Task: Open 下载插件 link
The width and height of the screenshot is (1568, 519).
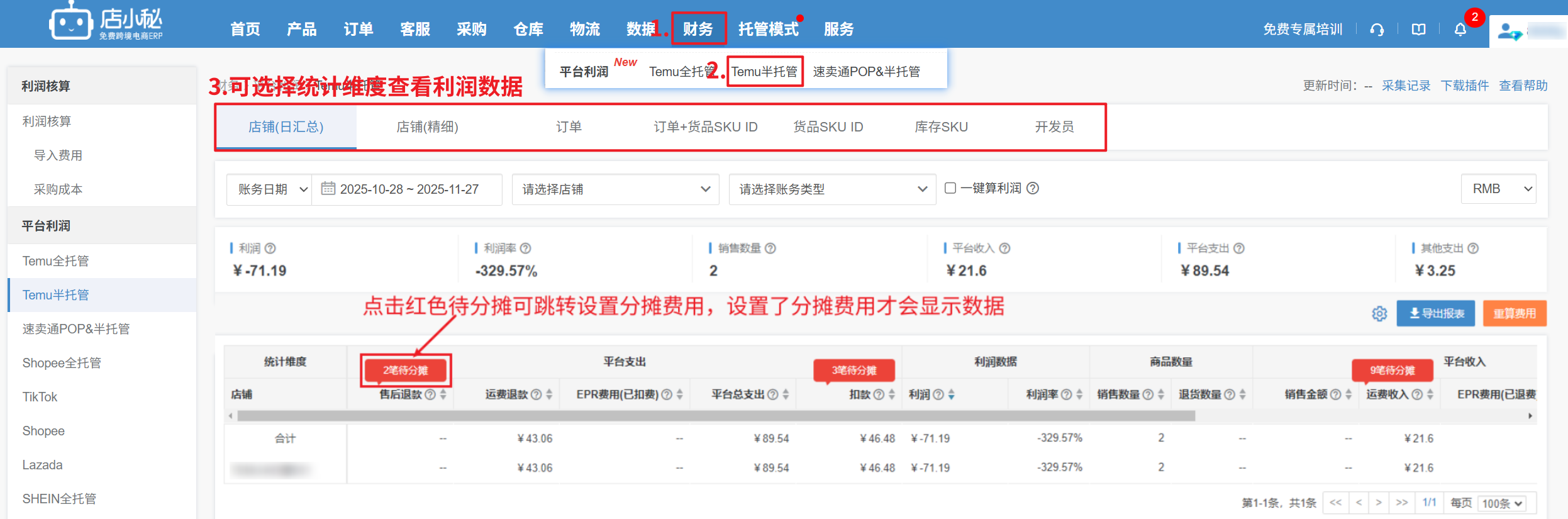Action: [1464, 86]
